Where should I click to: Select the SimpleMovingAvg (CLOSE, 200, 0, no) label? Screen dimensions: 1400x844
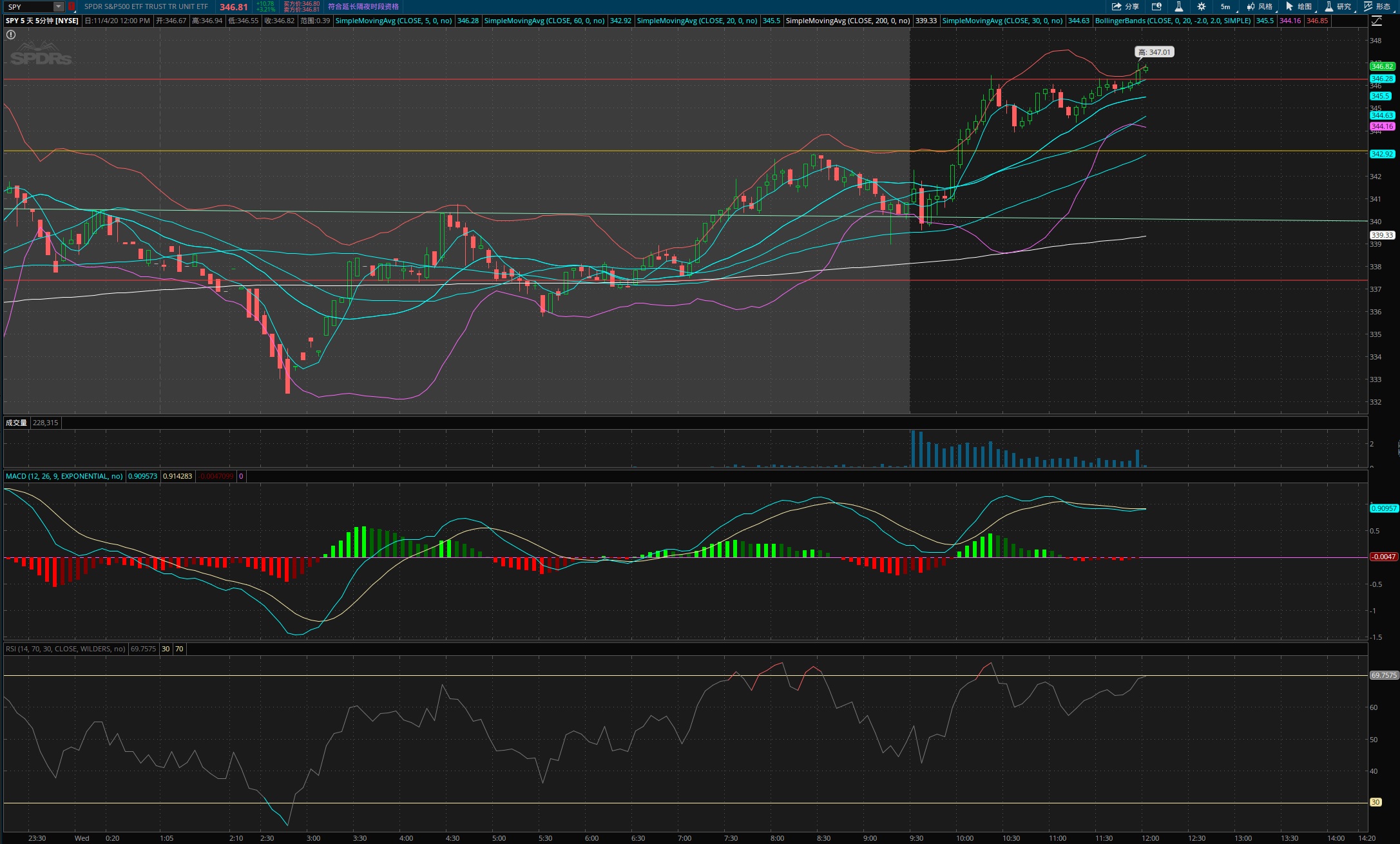click(x=848, y=21)
